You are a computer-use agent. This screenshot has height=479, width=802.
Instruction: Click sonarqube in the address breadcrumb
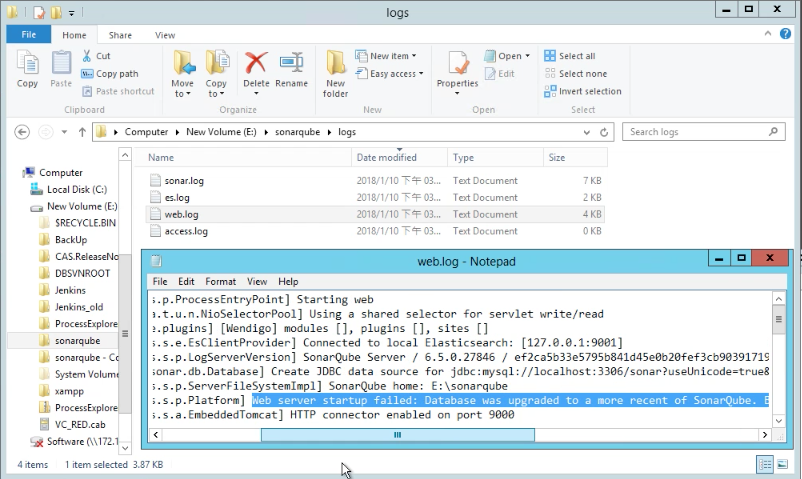(x=297, y=132)
